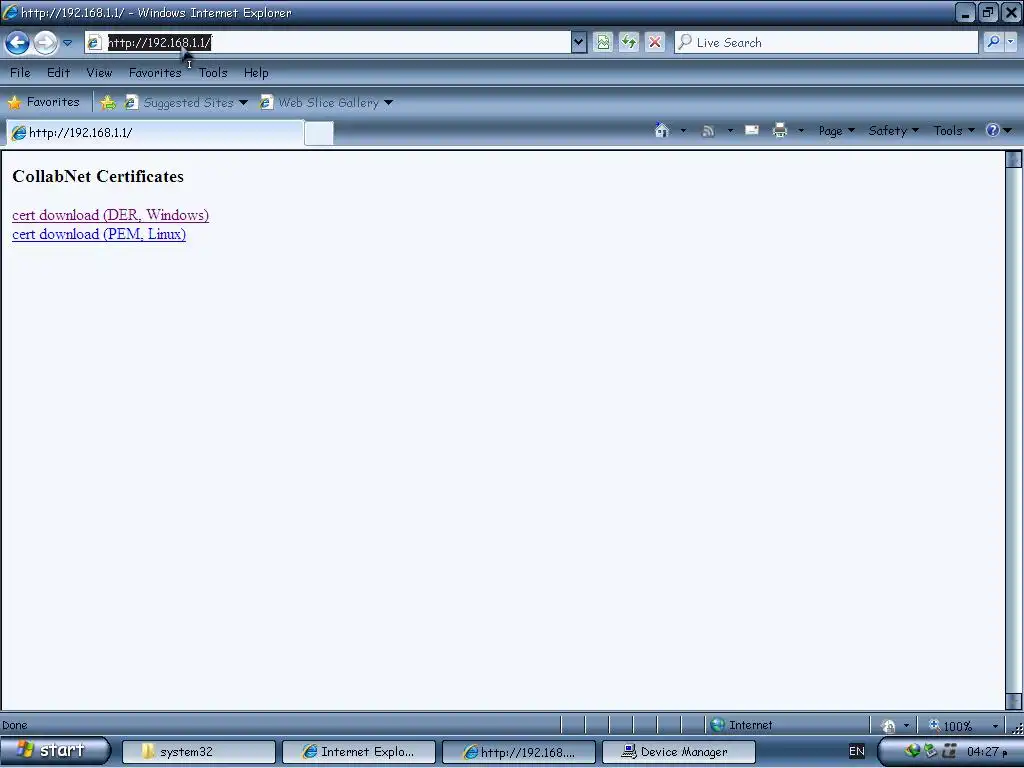Screen dimensions: 1024x768
Task: Open the 100% zoom level control
Action: [963, 726]
